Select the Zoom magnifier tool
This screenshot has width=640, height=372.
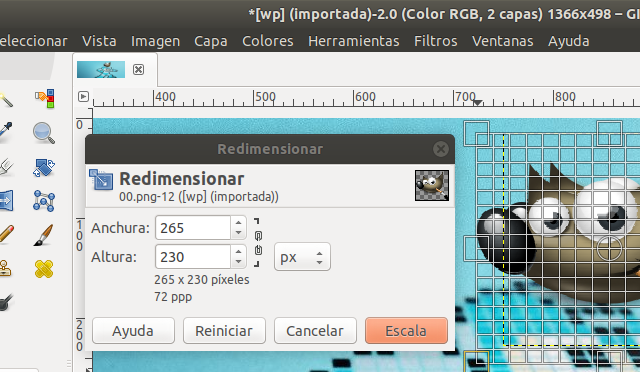click(44, 133)
